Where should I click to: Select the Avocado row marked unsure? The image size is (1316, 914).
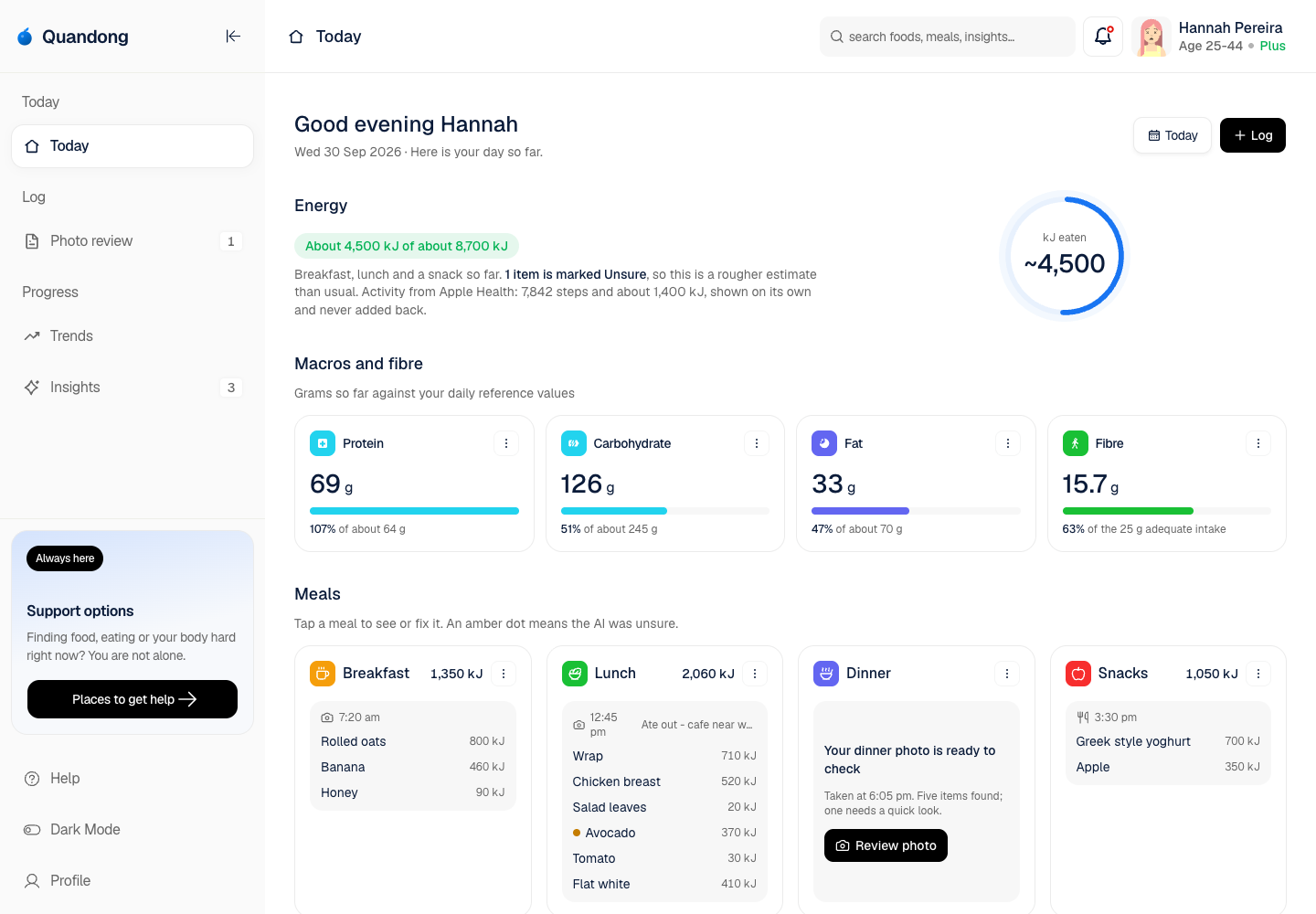(x=664, y=833)
